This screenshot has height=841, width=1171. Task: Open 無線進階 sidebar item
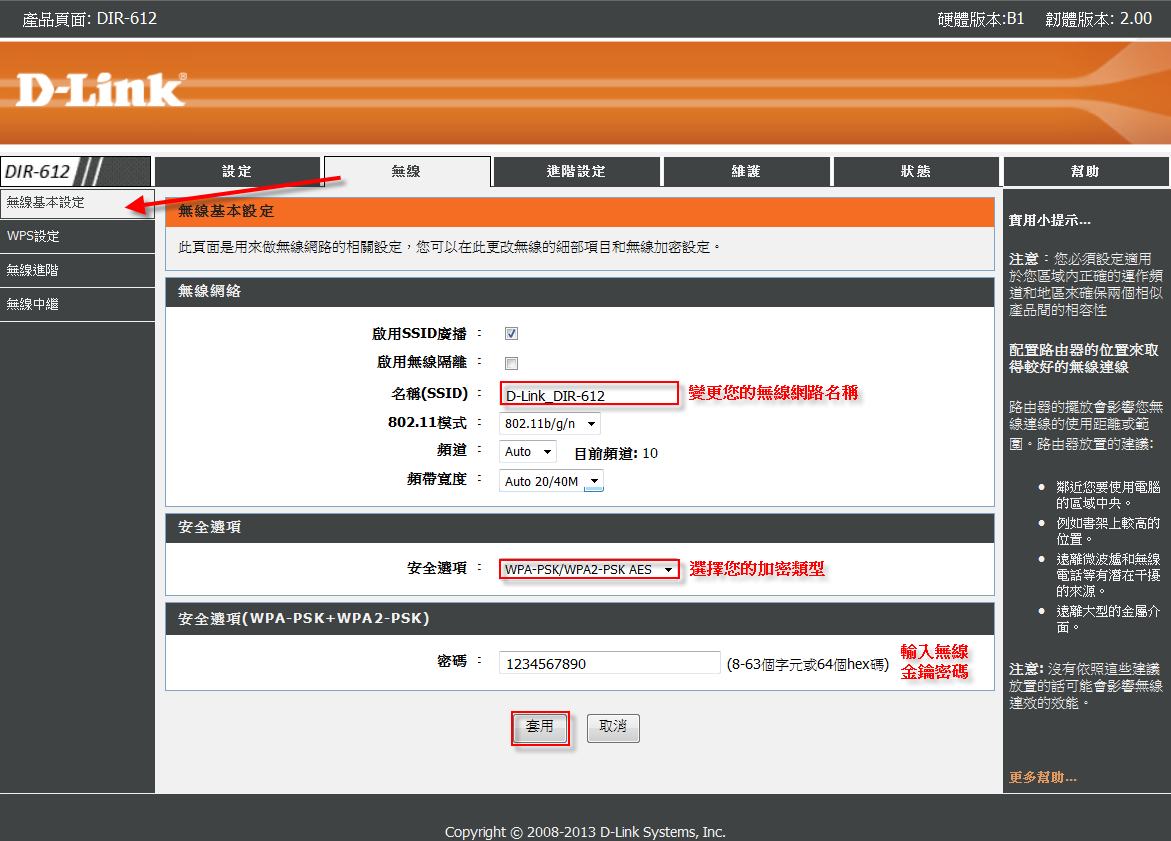click(77, 270)
